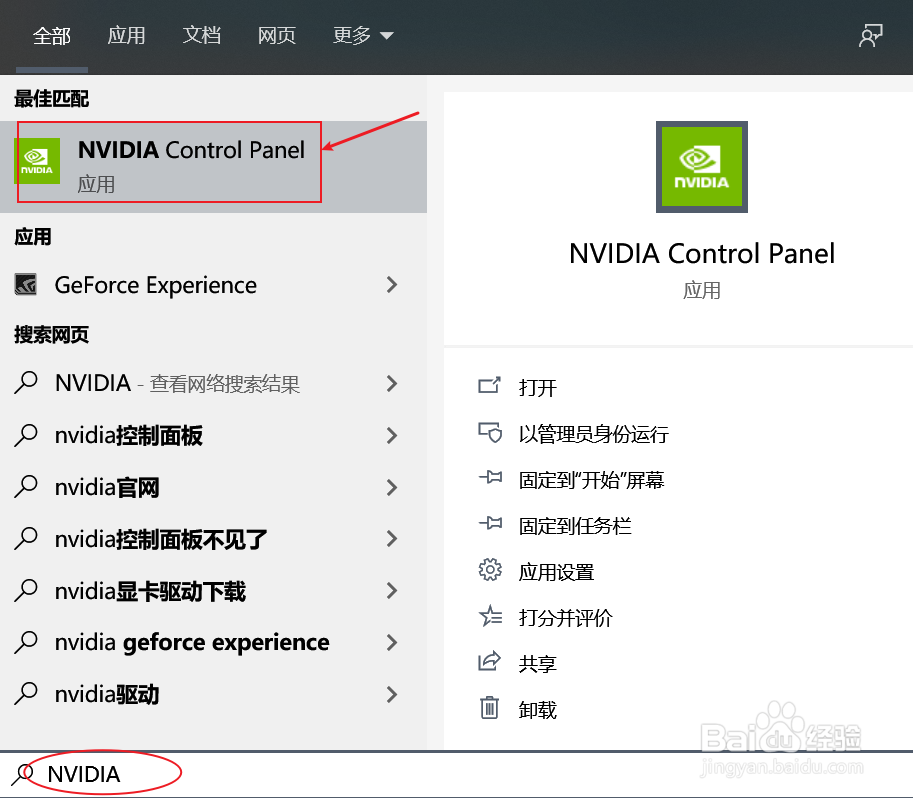The image size is (913, 798).
Task: Click the NVIDIA Control Panel icon in best match
Action: click(37, 161)
